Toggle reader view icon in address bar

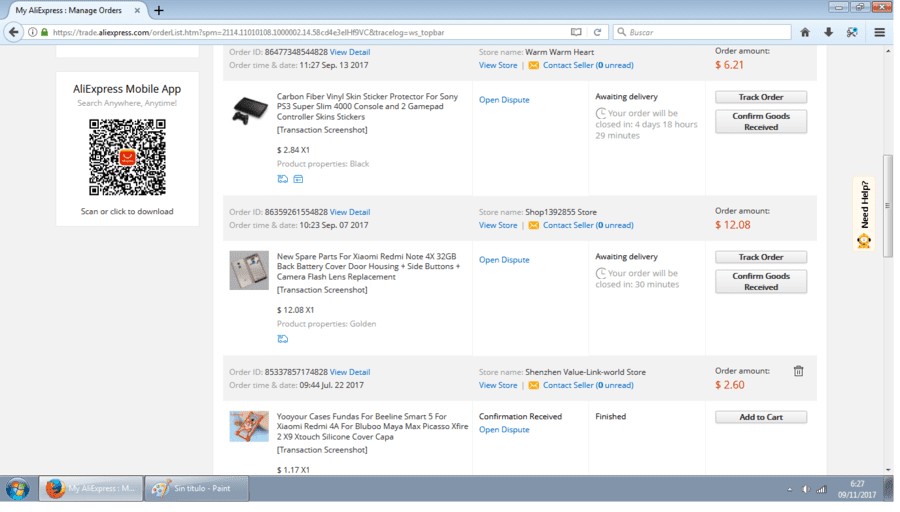(576, 33)
